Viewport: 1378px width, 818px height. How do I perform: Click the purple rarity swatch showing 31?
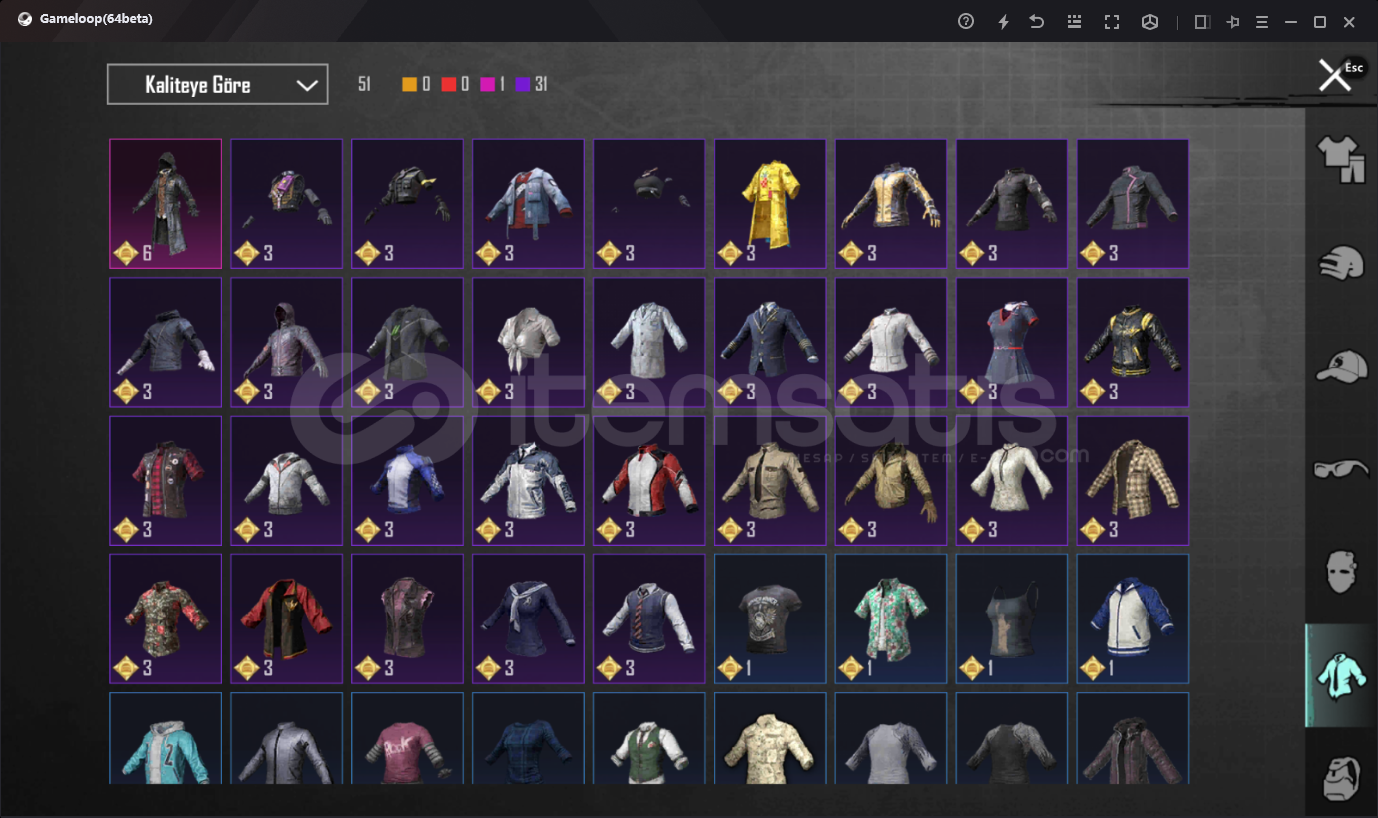click(x=532, y=85)
